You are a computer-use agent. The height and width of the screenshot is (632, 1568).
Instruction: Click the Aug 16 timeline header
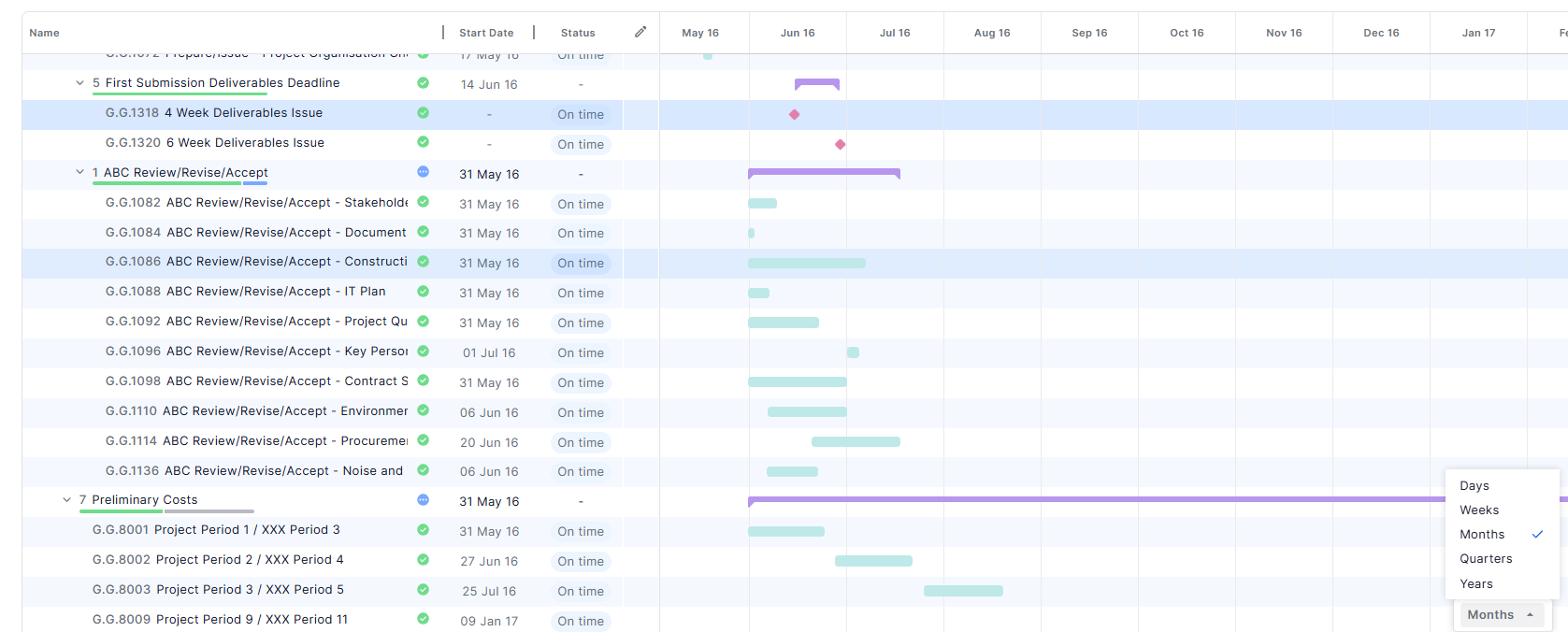click(x=992, y=33)
